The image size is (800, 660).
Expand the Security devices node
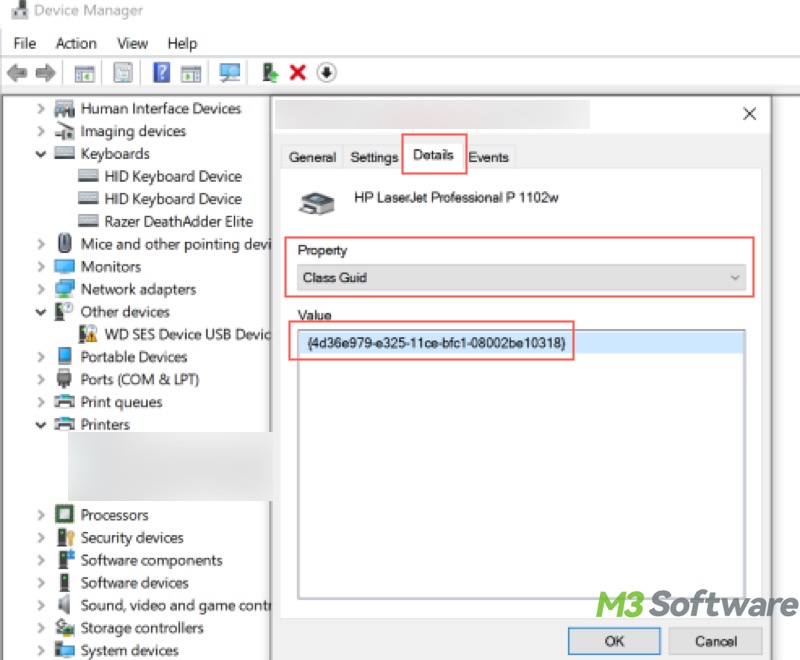(41, 537)
